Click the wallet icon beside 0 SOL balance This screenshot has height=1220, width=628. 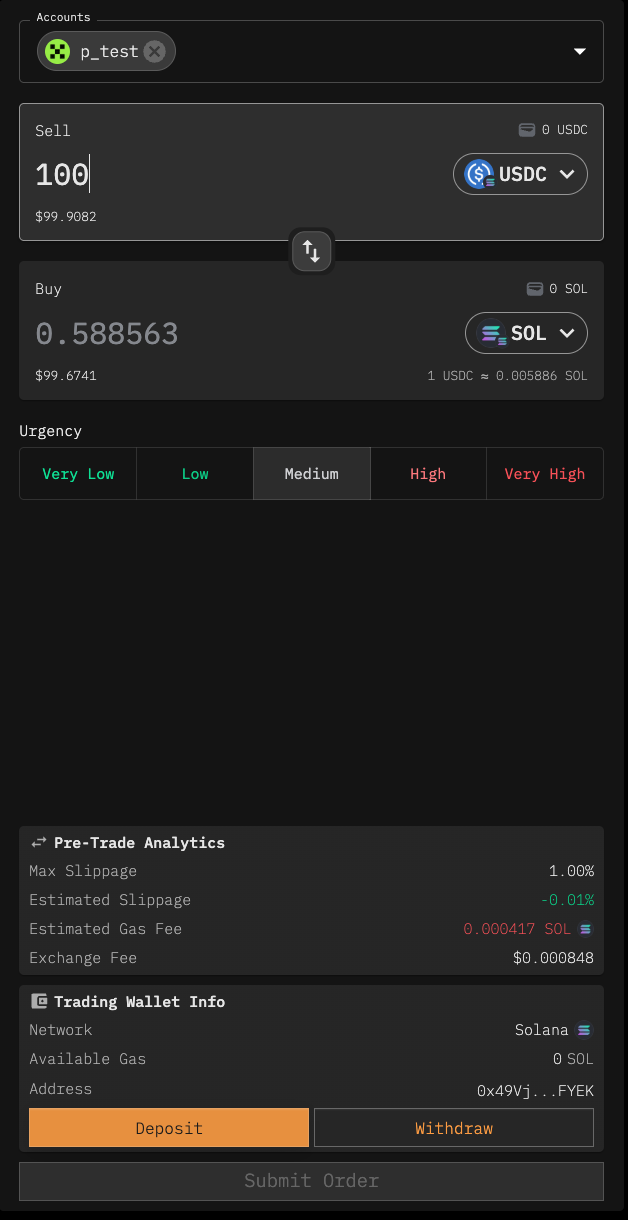(x=535, y=289)
